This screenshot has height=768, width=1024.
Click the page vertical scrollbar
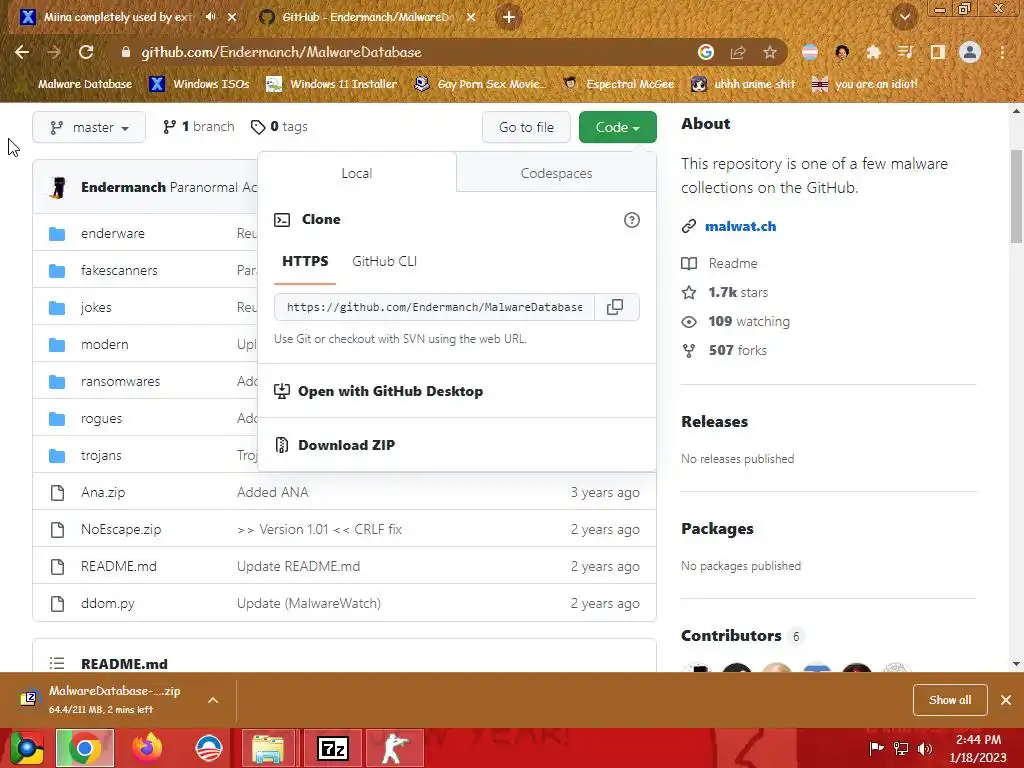(1016, 196)
